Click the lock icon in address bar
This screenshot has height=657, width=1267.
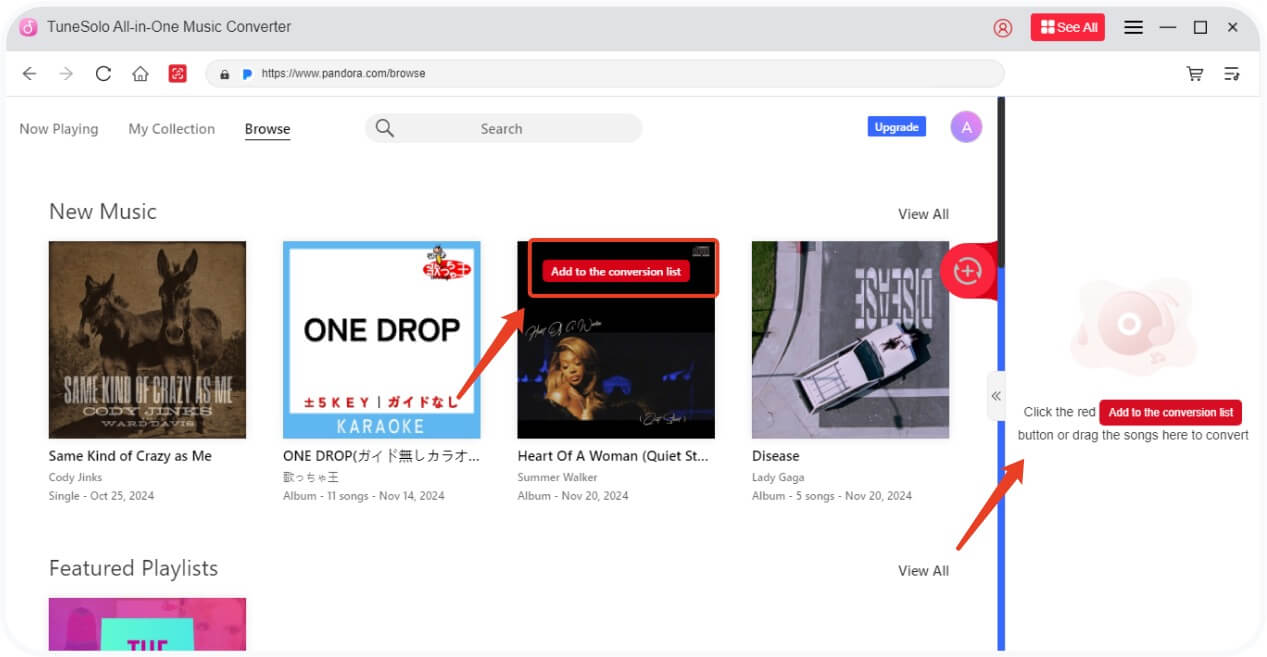(224, 74)
